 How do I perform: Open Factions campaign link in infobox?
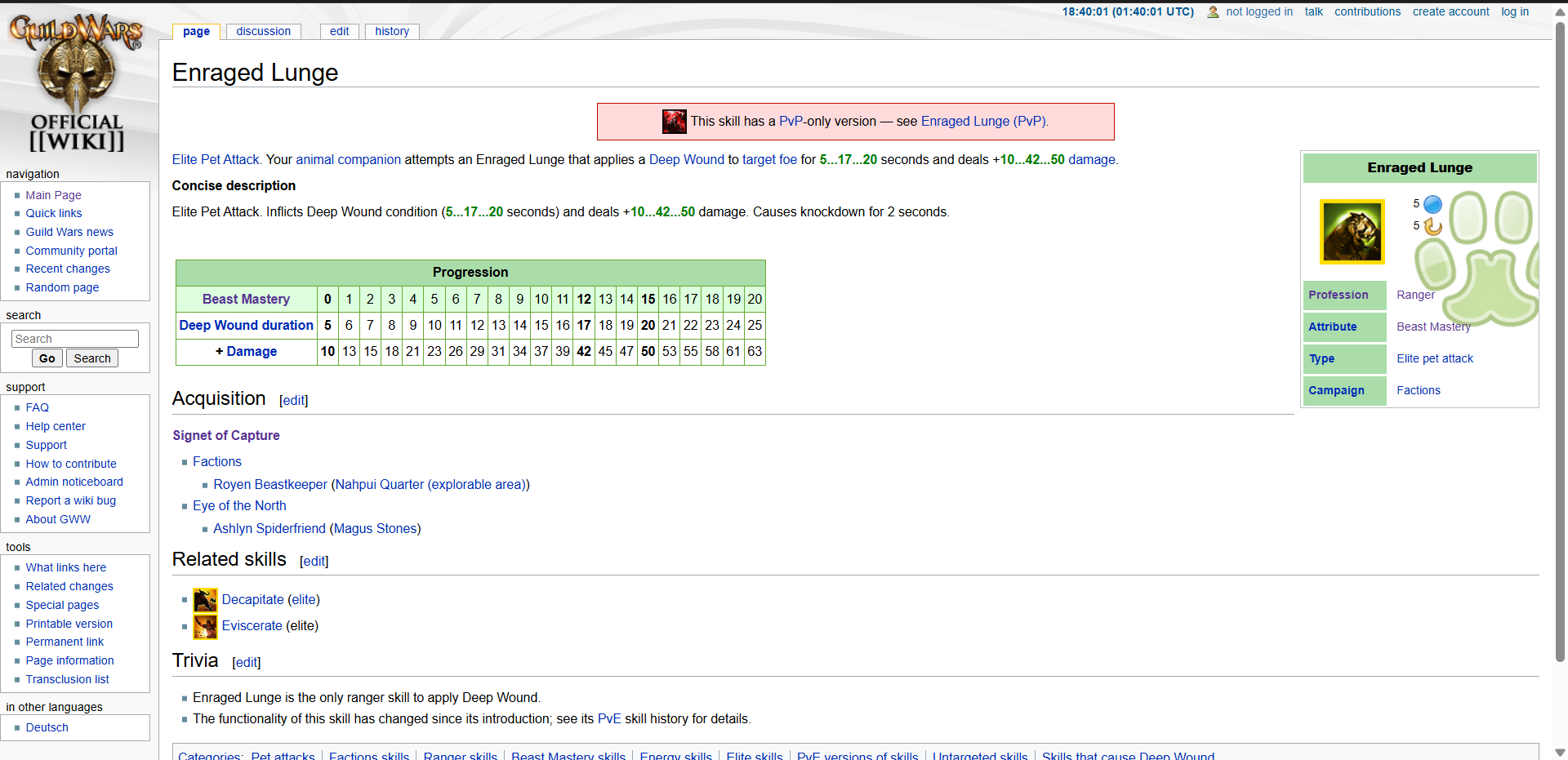(1419, 390)
